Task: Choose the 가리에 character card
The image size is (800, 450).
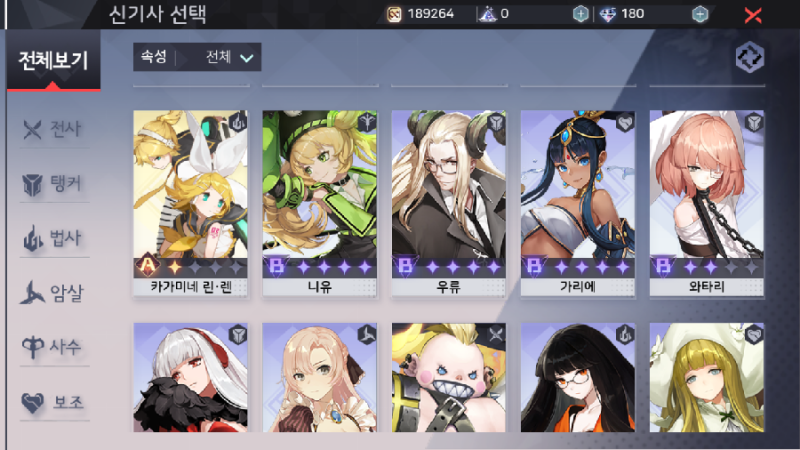Action: click(578, 203)
